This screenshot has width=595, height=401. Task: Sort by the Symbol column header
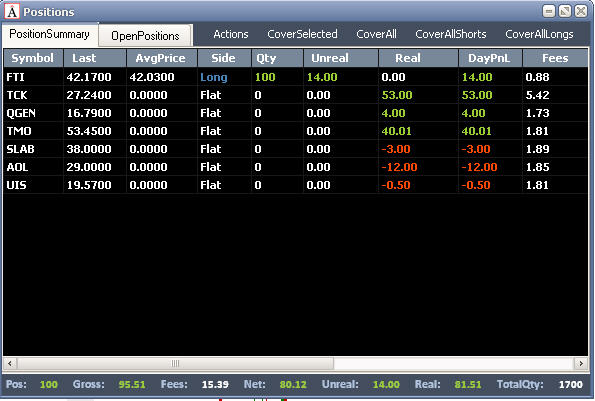(33, 58)
